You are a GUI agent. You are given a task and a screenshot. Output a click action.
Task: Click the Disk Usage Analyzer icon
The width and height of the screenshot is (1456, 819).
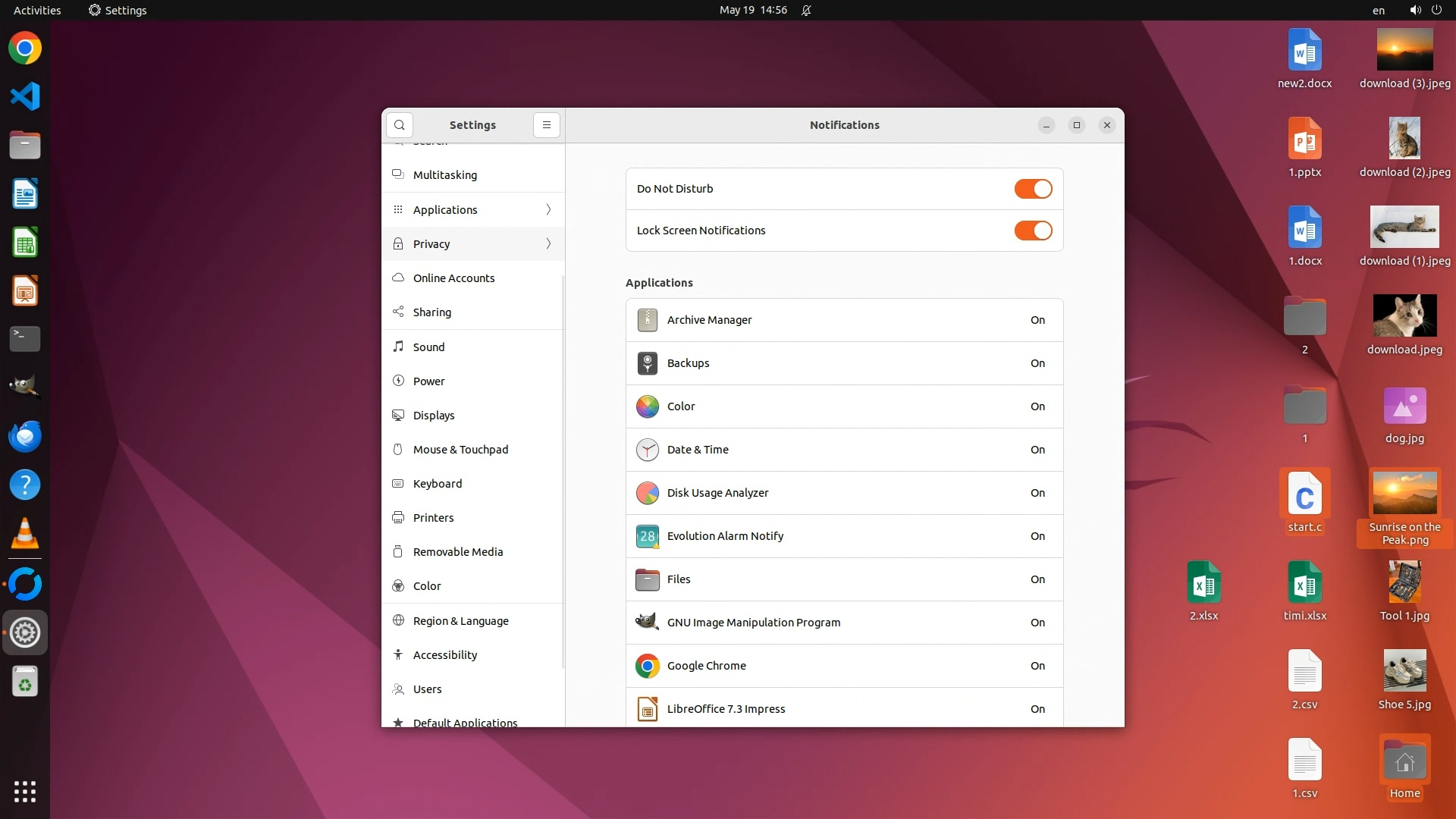click(647, 493)
